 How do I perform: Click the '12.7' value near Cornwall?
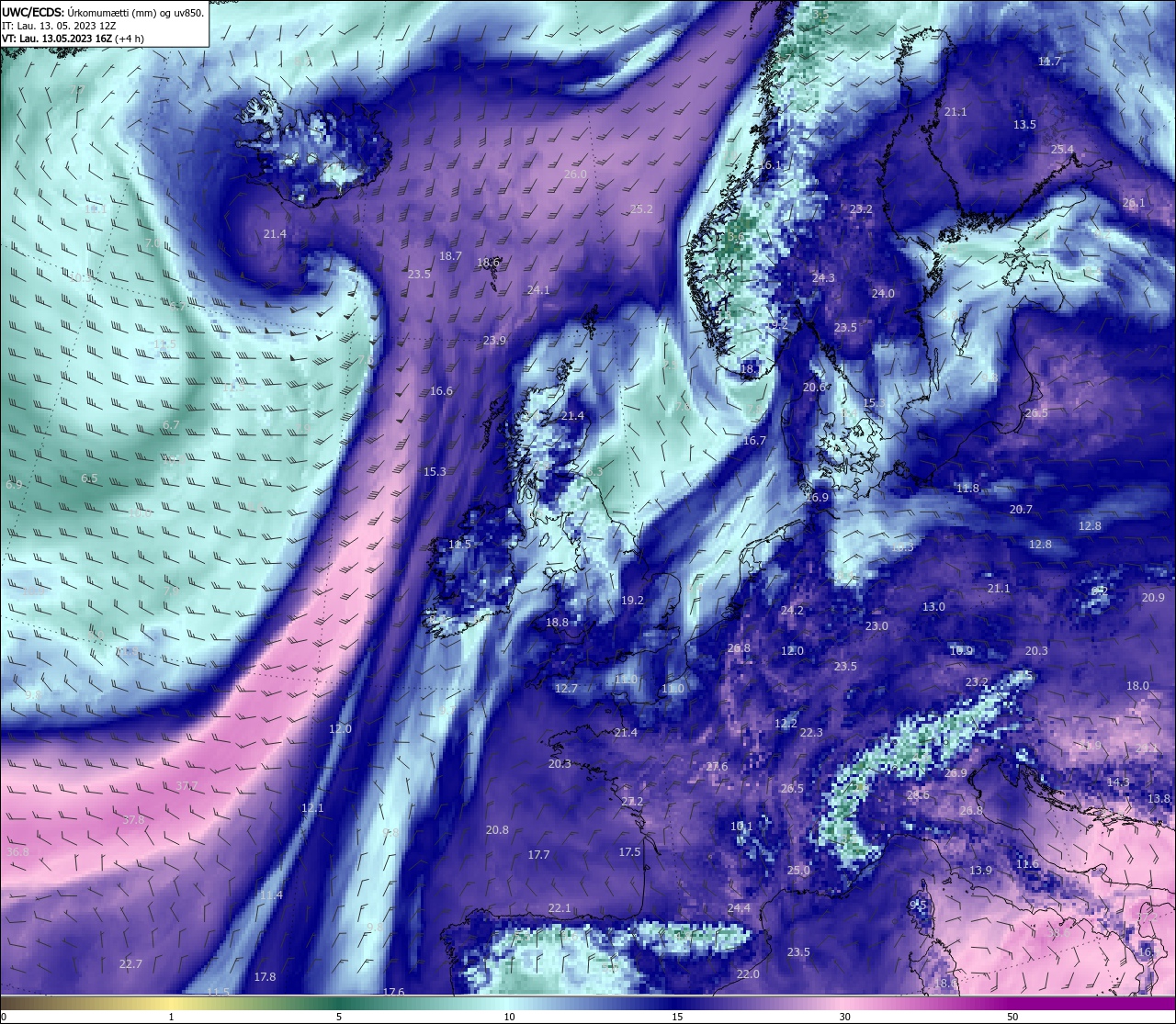point(566,689)
